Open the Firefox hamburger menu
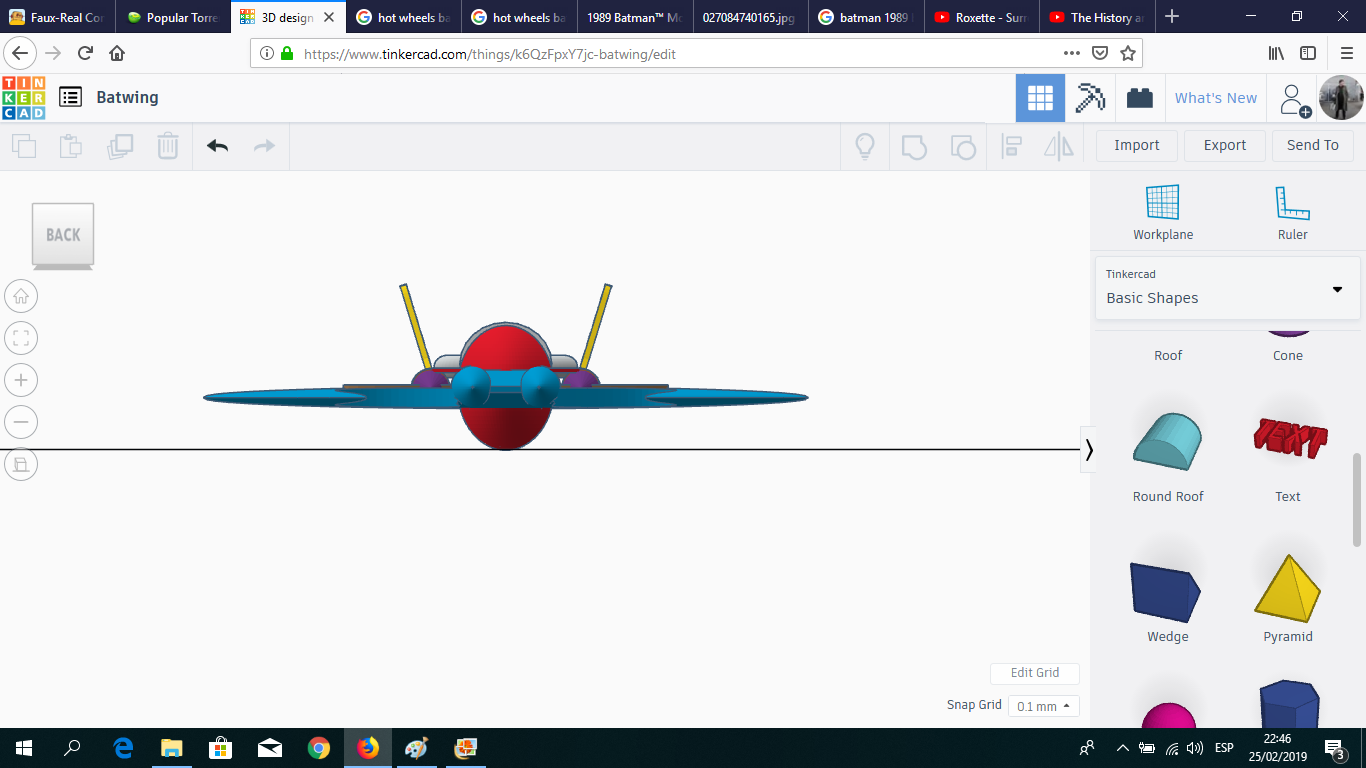 point(1346,53)
